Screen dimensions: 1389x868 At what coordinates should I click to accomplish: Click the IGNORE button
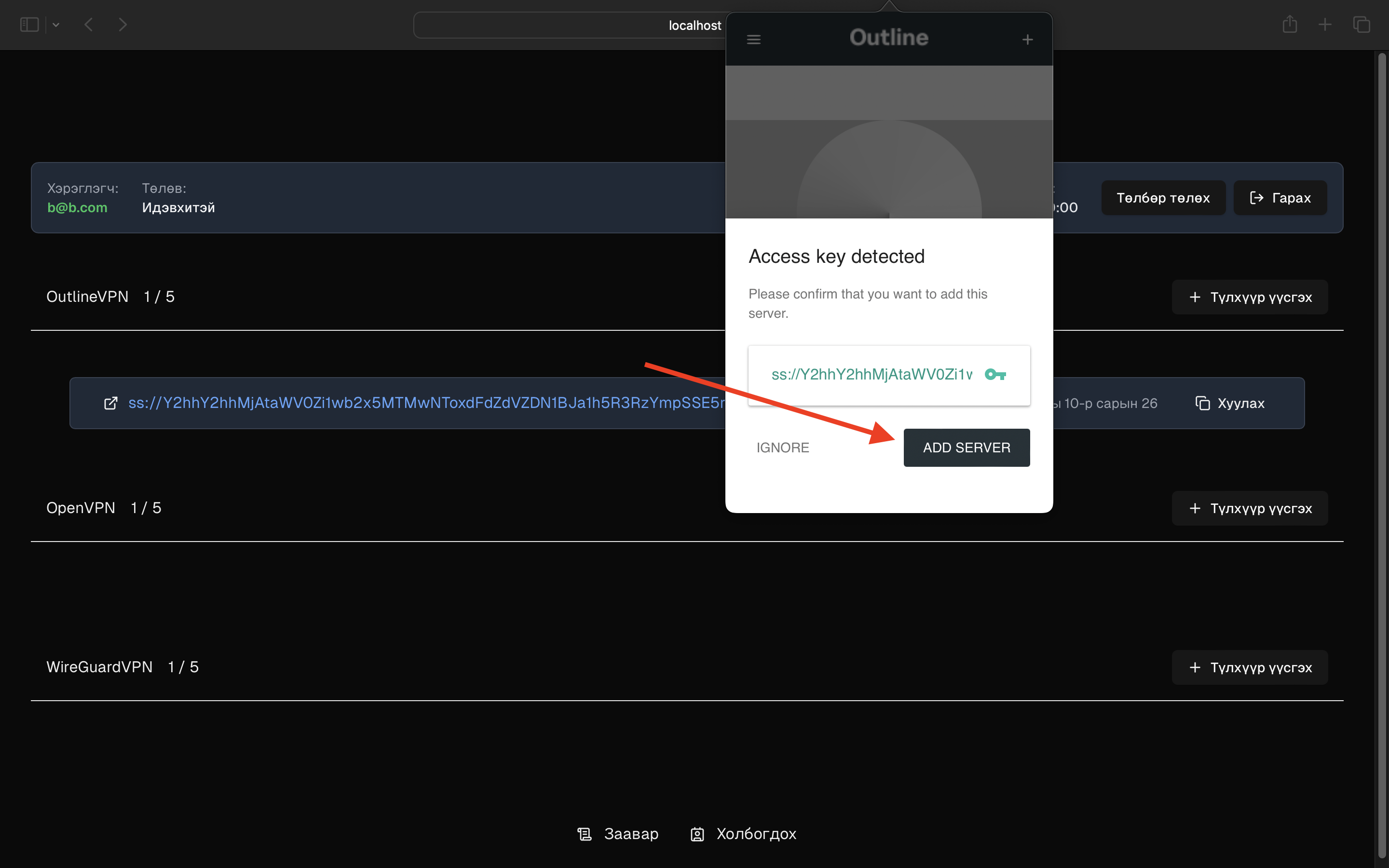[782, 447]
